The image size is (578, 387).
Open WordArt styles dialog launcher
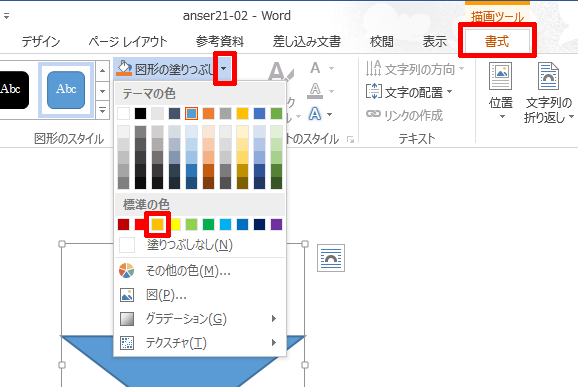350,139
